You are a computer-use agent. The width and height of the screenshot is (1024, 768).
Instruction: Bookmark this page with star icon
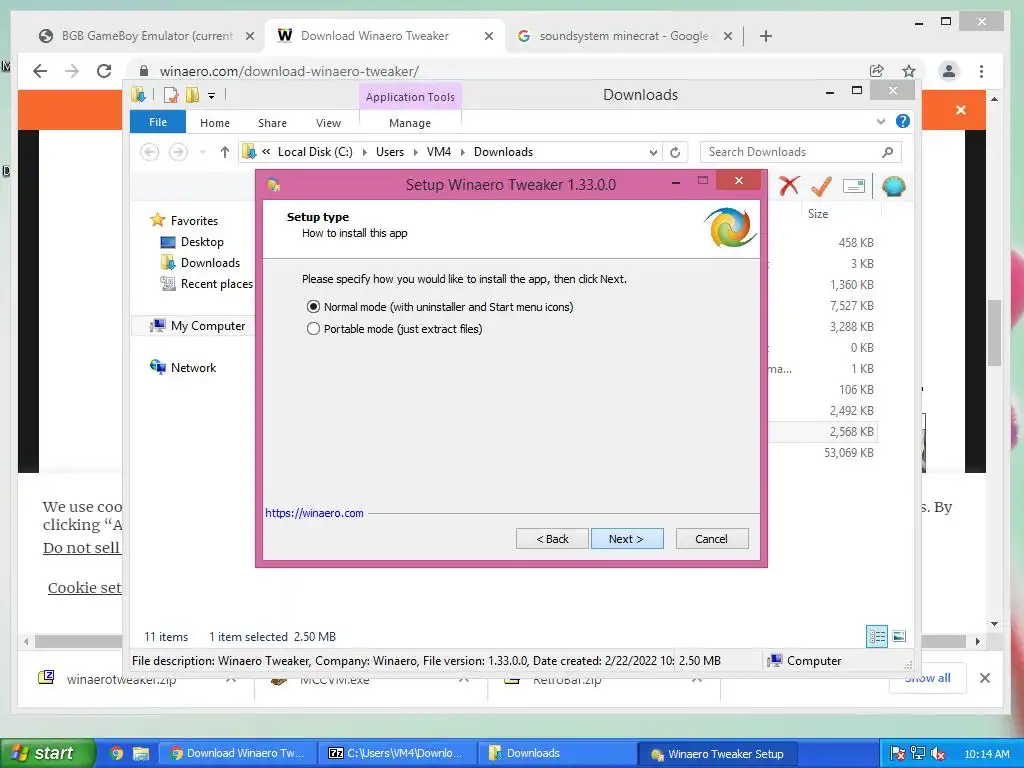[908, 71]
